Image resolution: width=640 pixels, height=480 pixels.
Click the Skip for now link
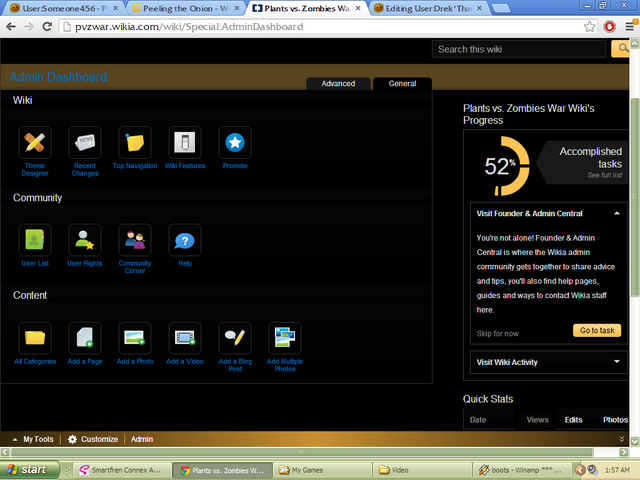click(498, 333)
